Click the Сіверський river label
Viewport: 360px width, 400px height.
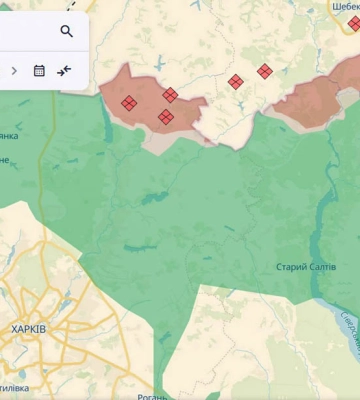click(x=350, y=333)
